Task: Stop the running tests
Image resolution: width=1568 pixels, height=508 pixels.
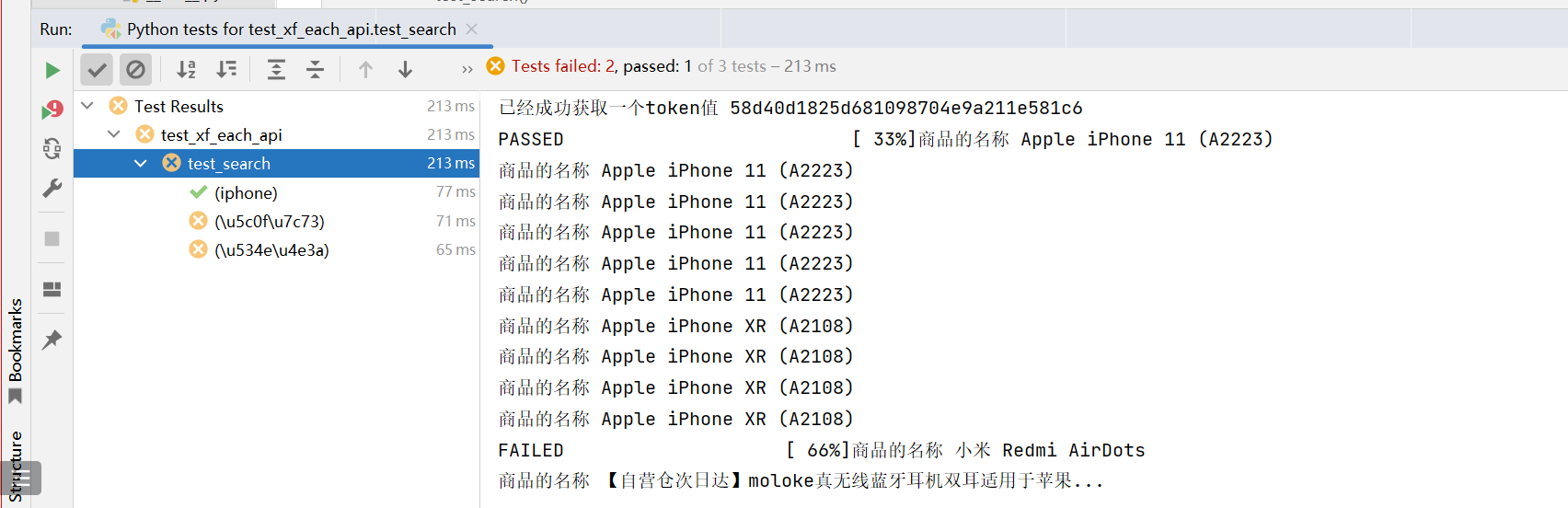Action: [x=52, y=238]
